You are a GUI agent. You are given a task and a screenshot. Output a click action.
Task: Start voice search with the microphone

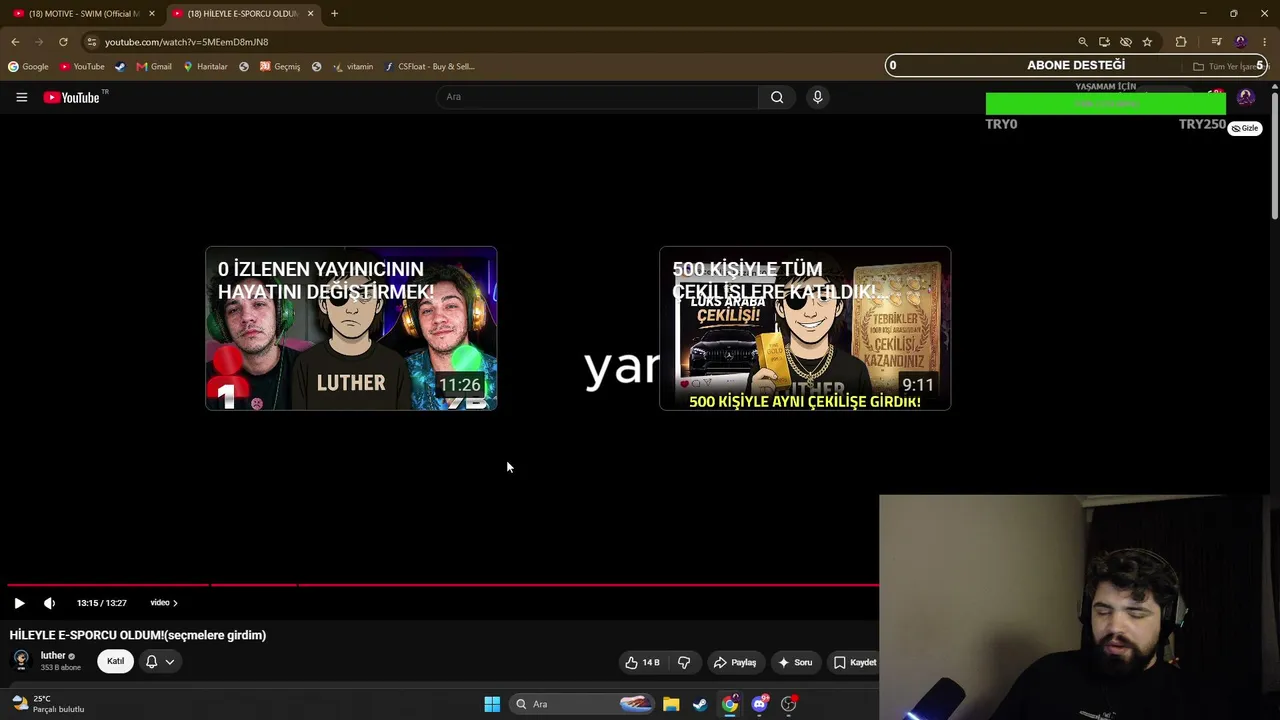817,97
